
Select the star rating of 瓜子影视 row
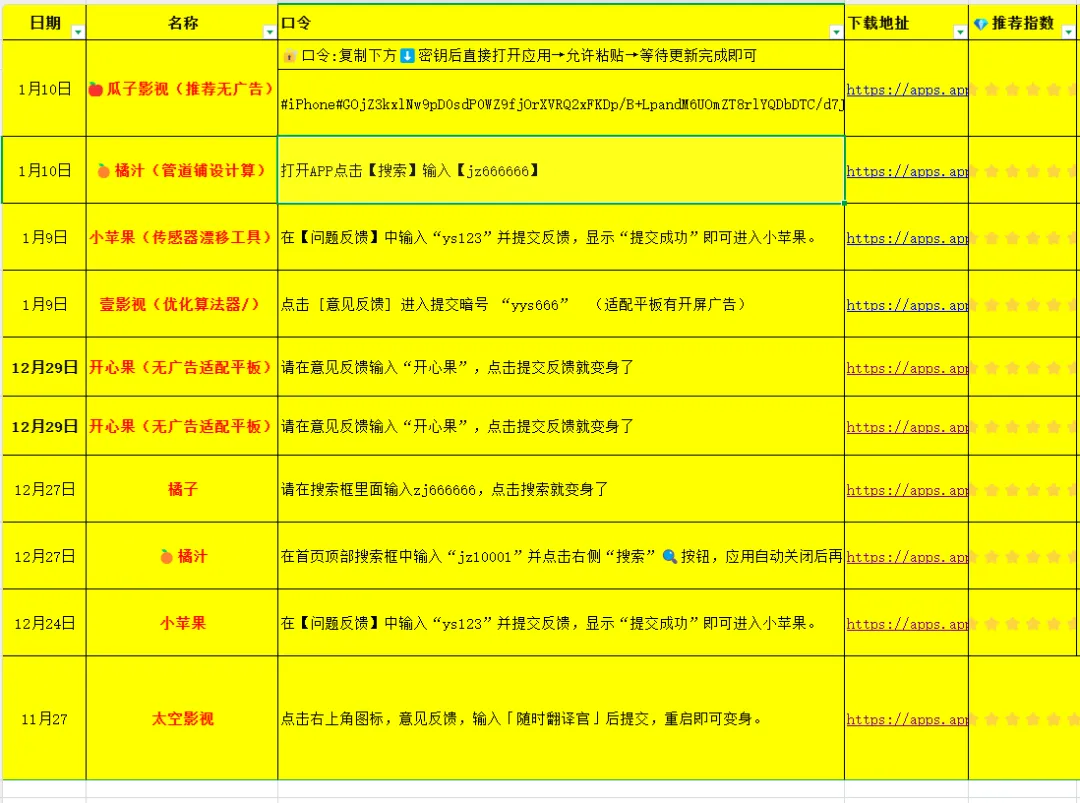pos(1024,88)
